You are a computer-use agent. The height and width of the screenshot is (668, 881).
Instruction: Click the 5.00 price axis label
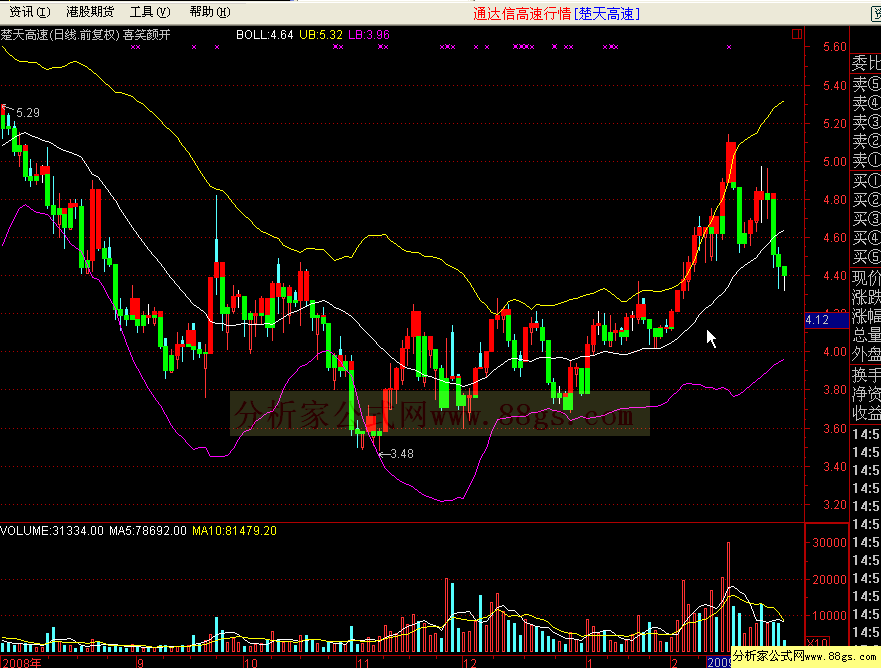834,162
